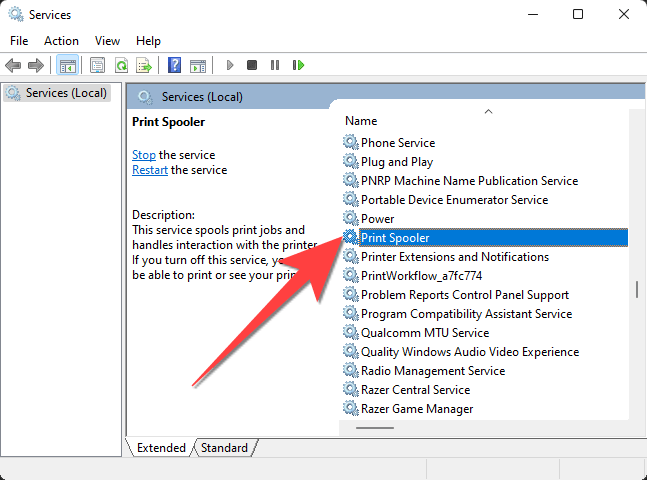The image size is (647, 480).
Task: Switch to the Standard tab
Action: [x=224, y=448]
